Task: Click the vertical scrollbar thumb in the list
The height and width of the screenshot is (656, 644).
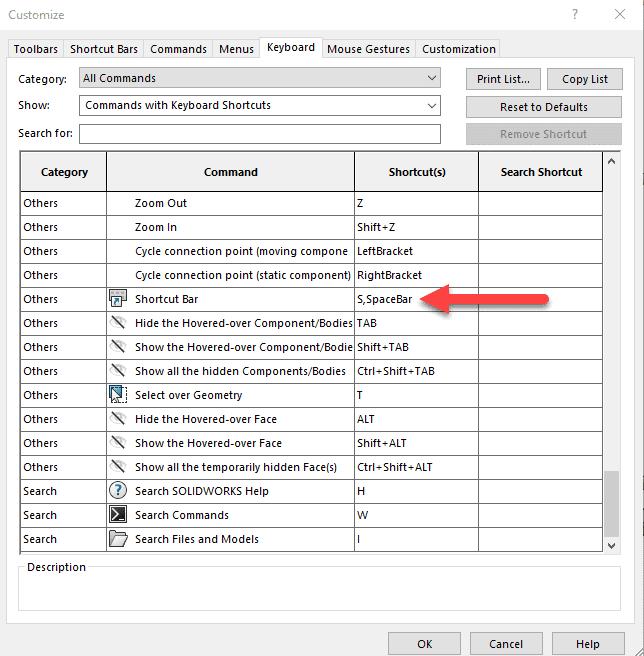Action: [x=611, y=504]
